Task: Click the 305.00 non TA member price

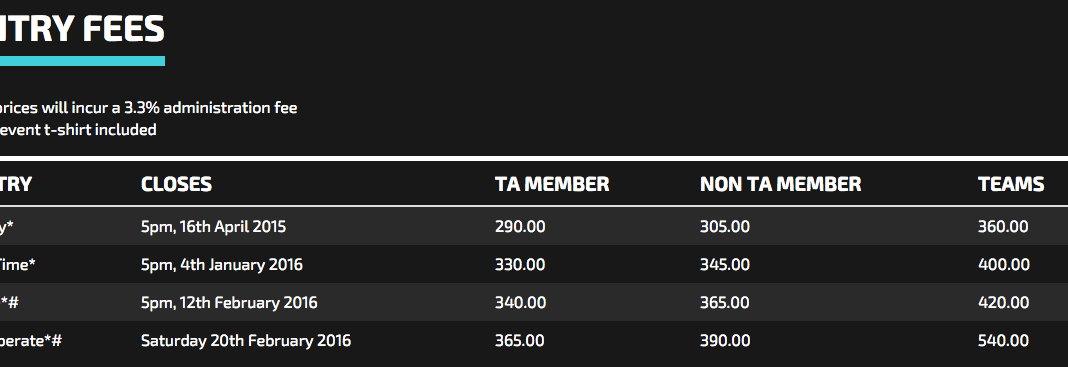Action: [x=725, y=227]
